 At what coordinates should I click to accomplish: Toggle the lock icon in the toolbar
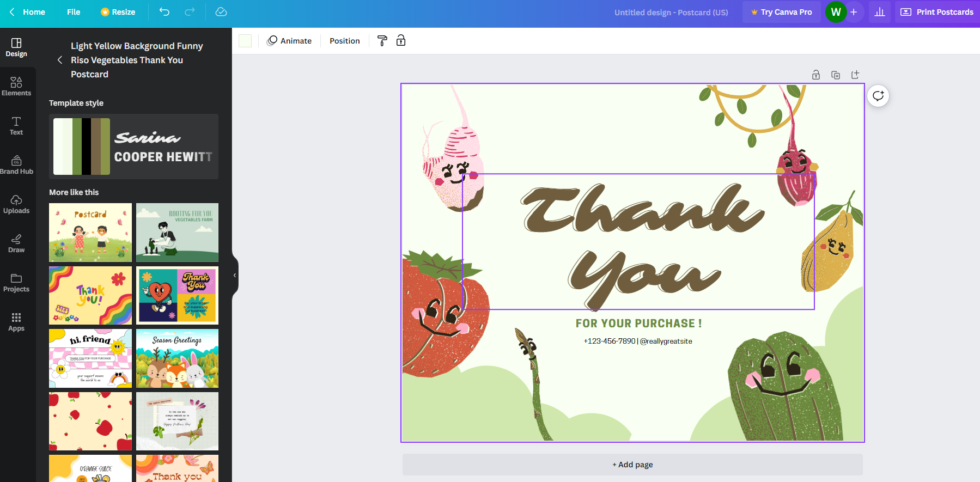401,41
